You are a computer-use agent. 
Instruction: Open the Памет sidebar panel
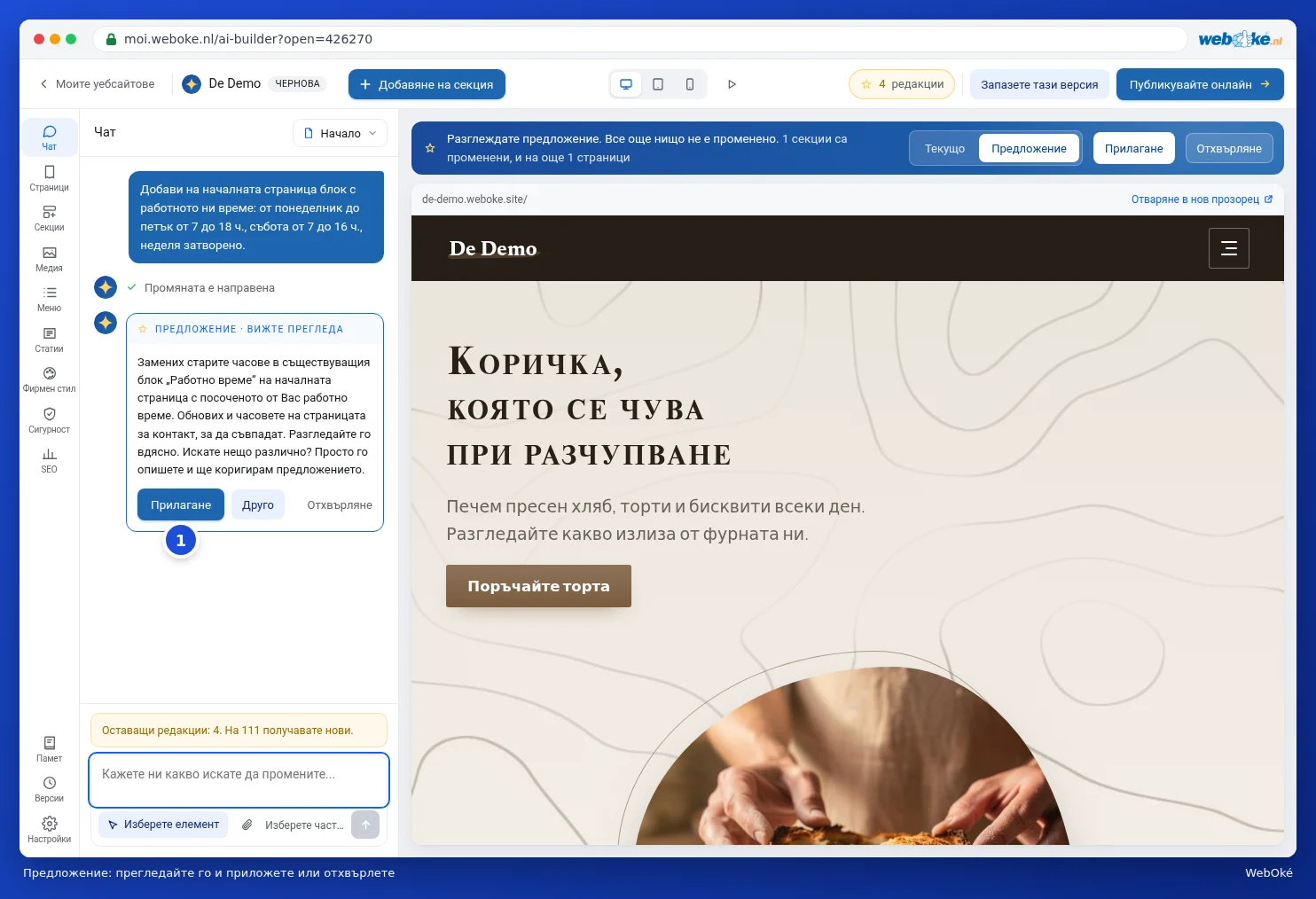click(x=49, y=749)
